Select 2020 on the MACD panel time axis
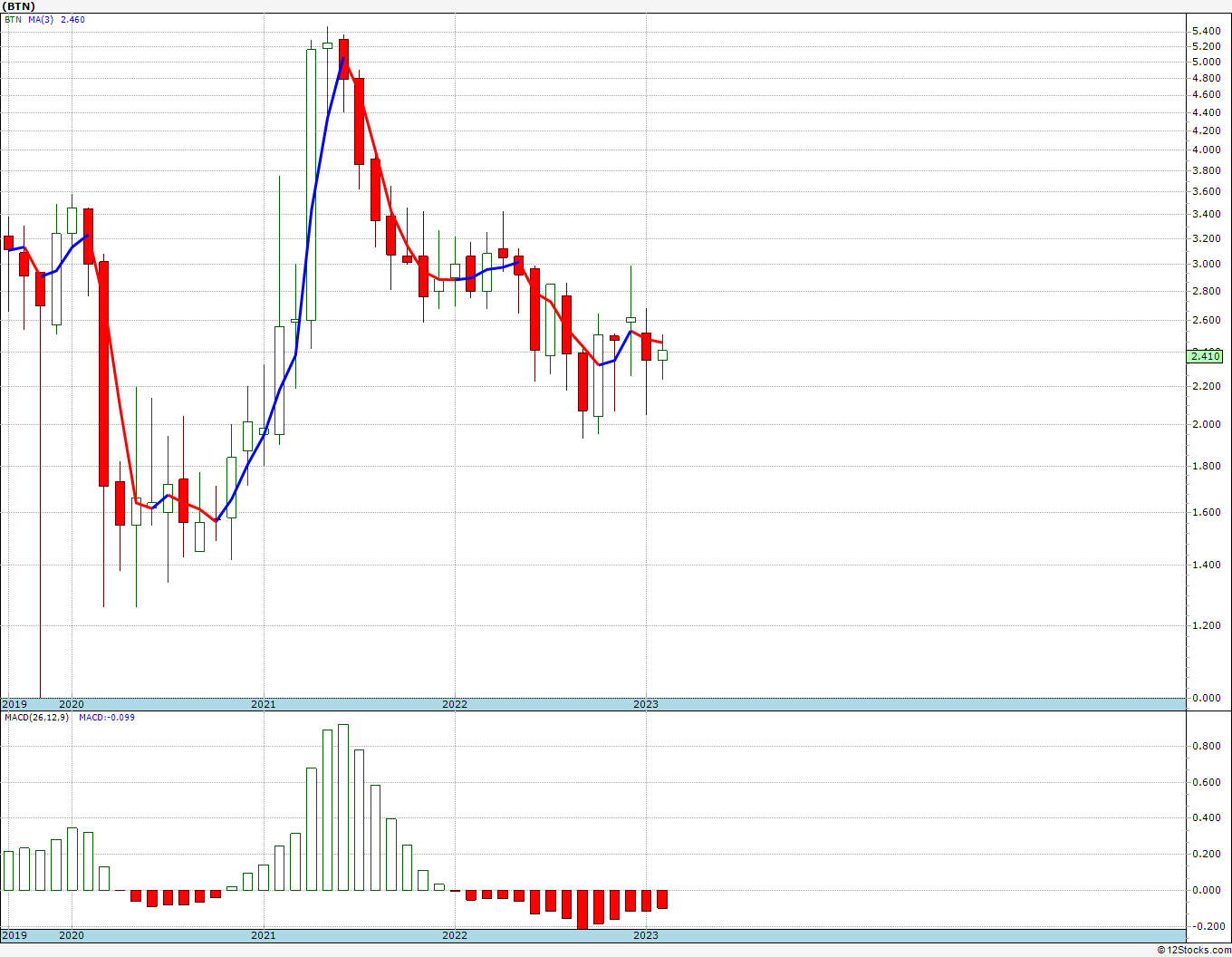The image size is (1232, 957). (72, 935)
